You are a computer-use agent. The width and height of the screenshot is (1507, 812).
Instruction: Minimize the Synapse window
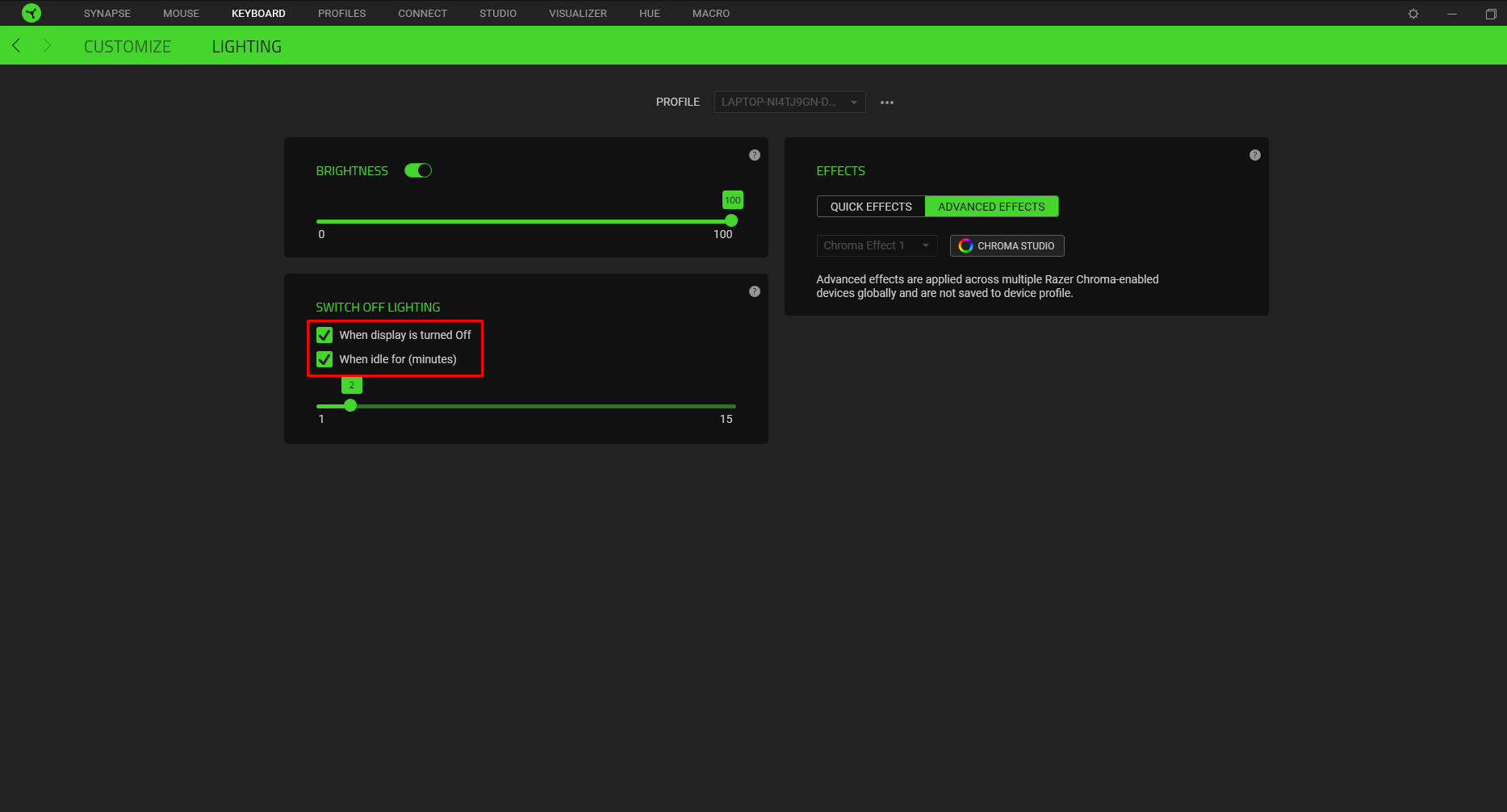point(1452,14)
